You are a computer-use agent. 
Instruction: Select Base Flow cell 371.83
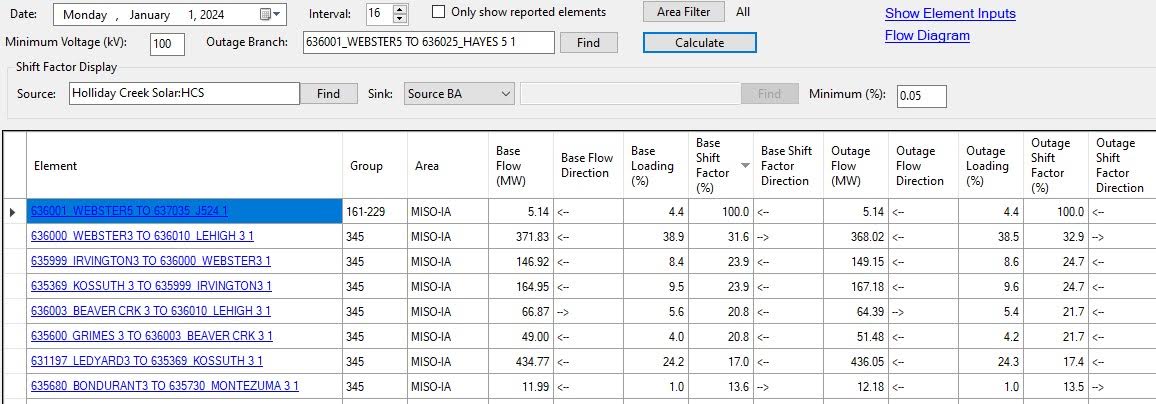(x=520, y=237)
